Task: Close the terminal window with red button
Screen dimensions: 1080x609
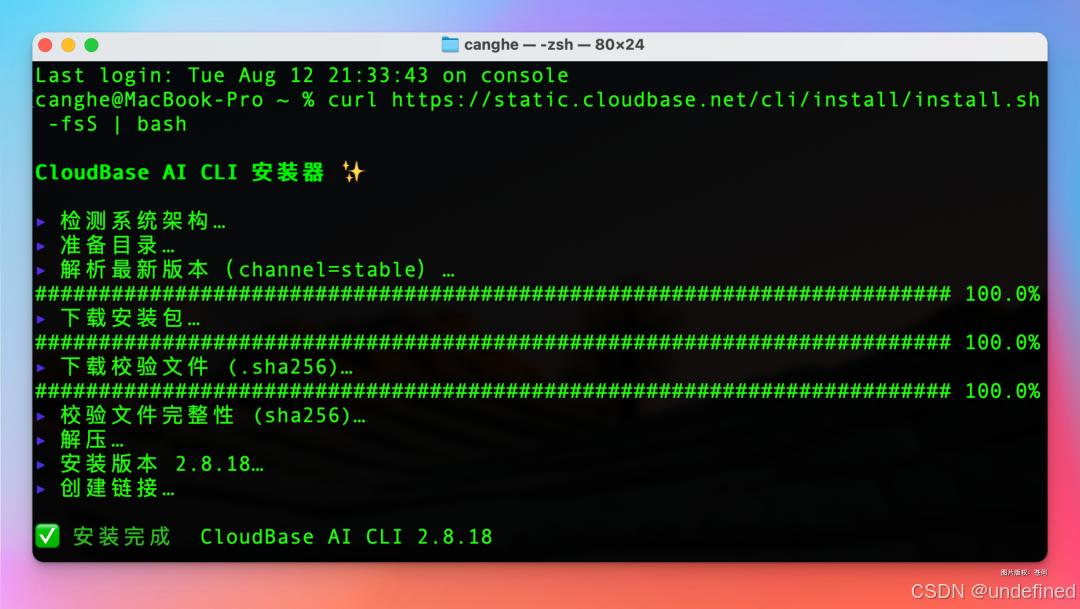Action: (45, 45)
